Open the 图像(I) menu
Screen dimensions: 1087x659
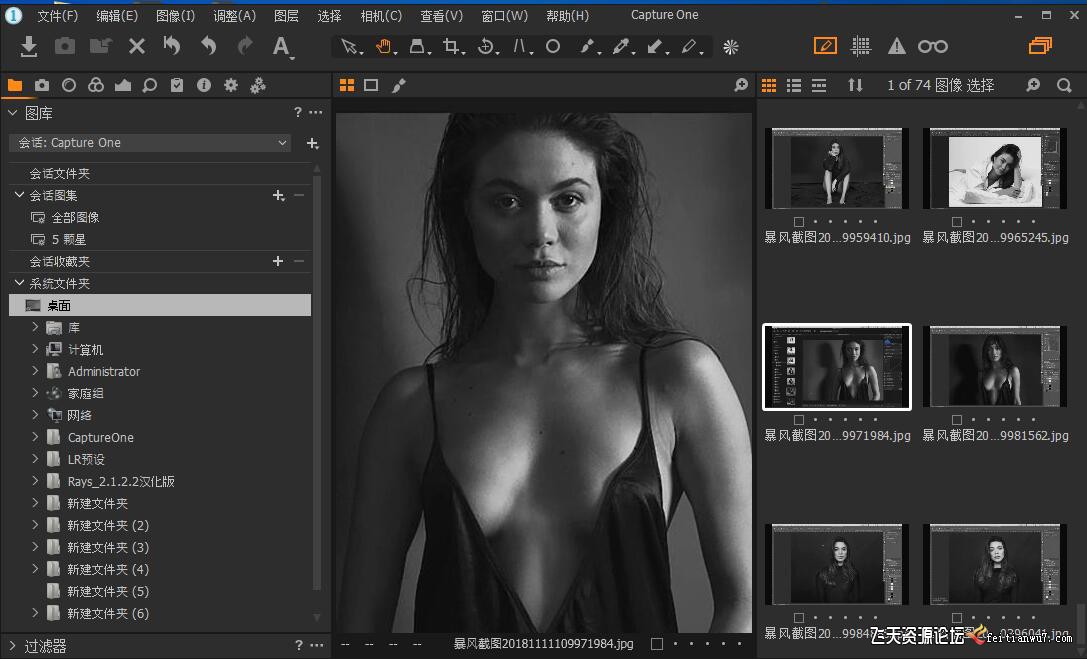click(175, 16)
